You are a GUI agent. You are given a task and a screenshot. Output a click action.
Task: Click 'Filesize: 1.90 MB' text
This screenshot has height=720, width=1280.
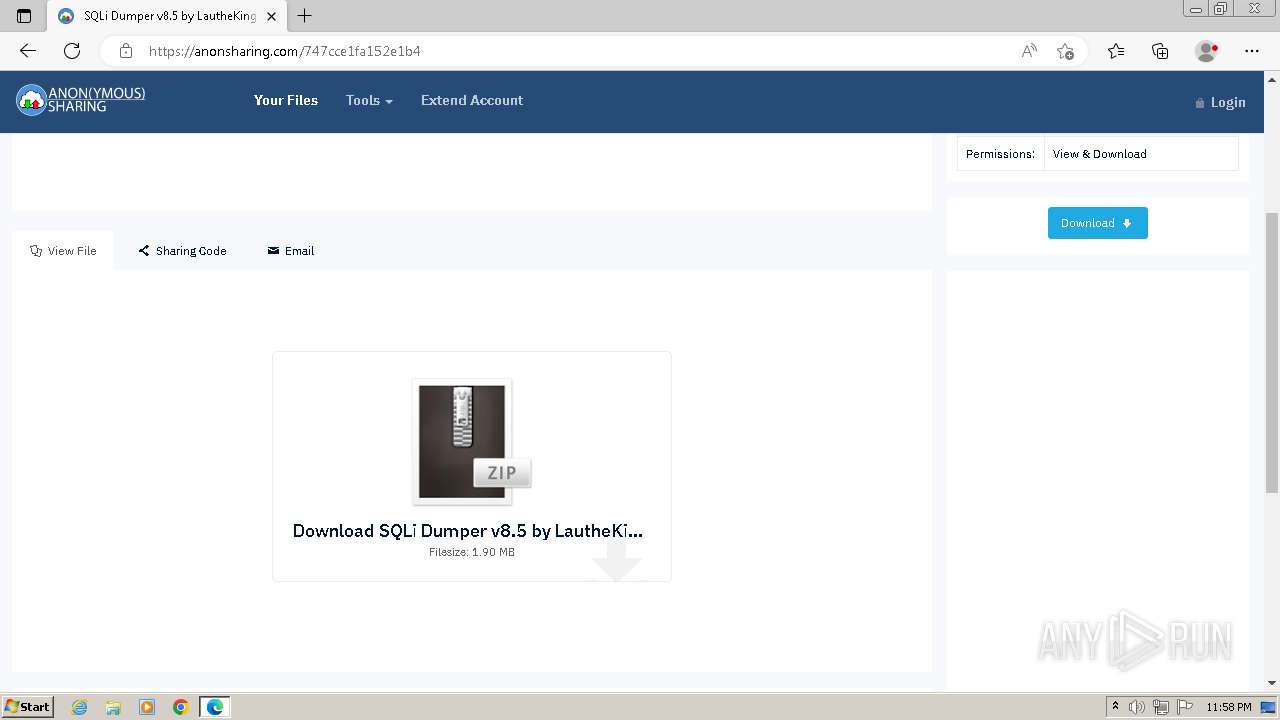(x=472, y=552)
